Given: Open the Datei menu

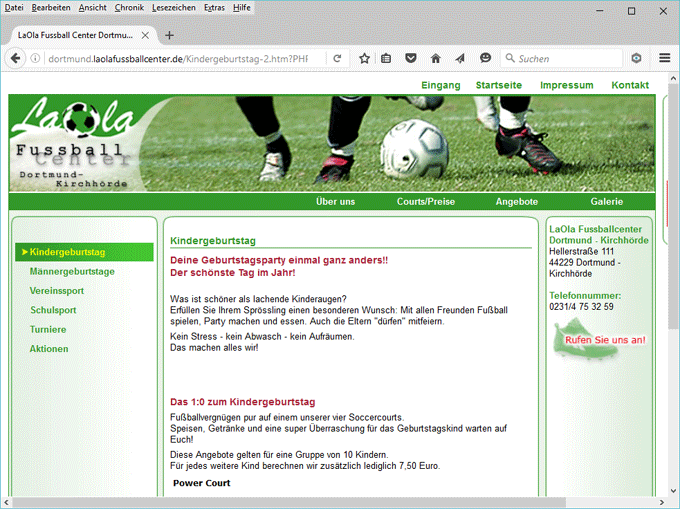Looking at the screenshot, I should click(x=14, y=7).
